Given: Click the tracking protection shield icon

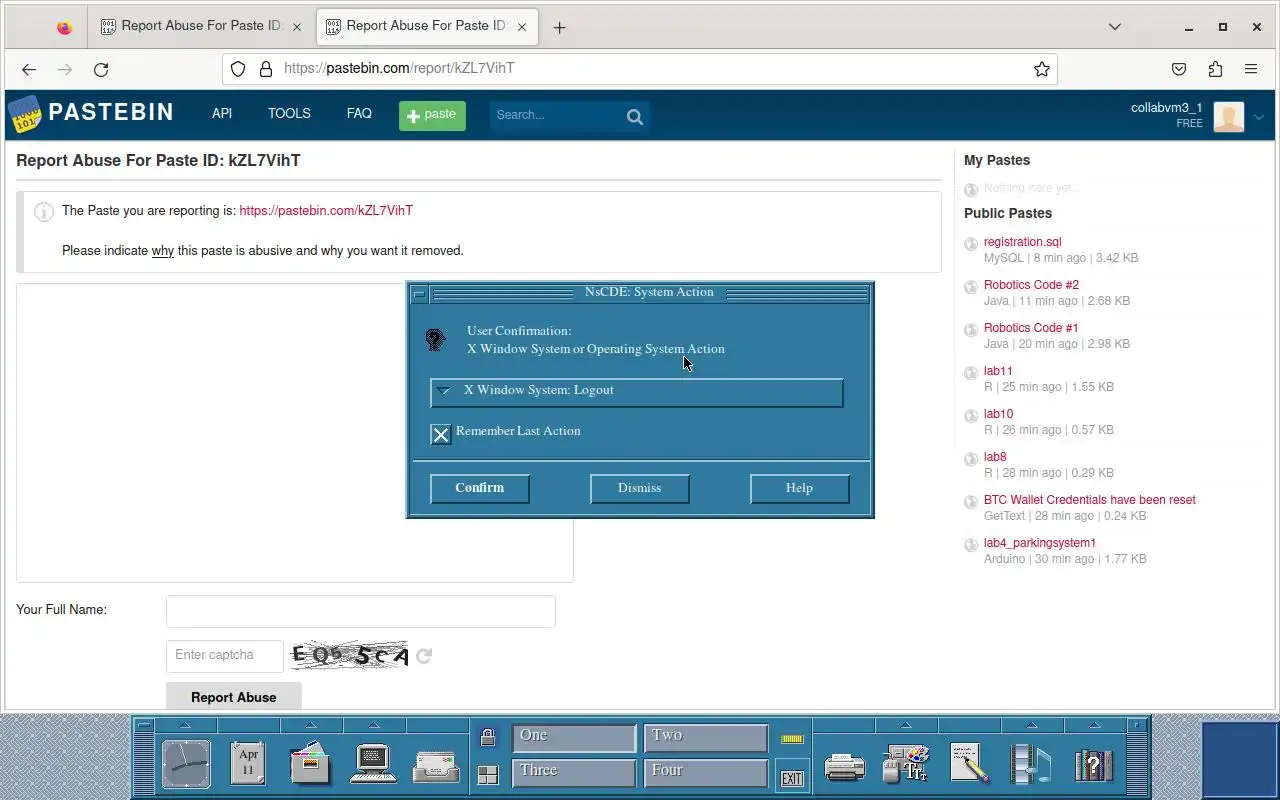Looking at the screenshot, I should tap(238, 69).
